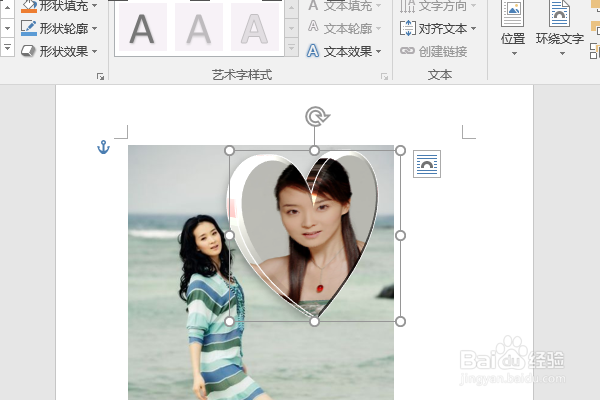Expand the 文本效果 dropdown arrow
This screenshot has width=600, height=400.
[378, 51]
